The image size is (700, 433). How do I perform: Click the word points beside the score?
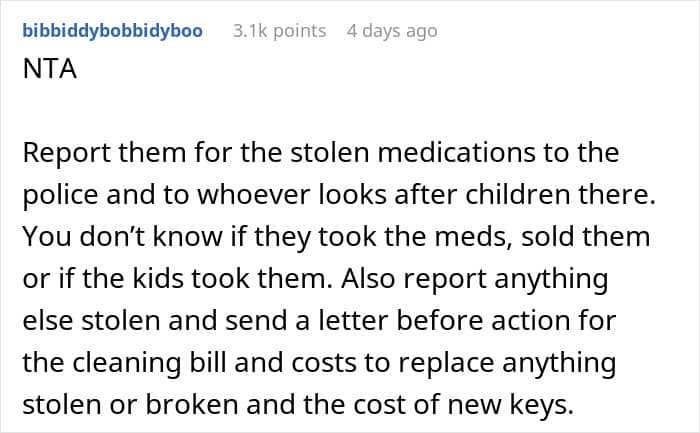[300, 31]
